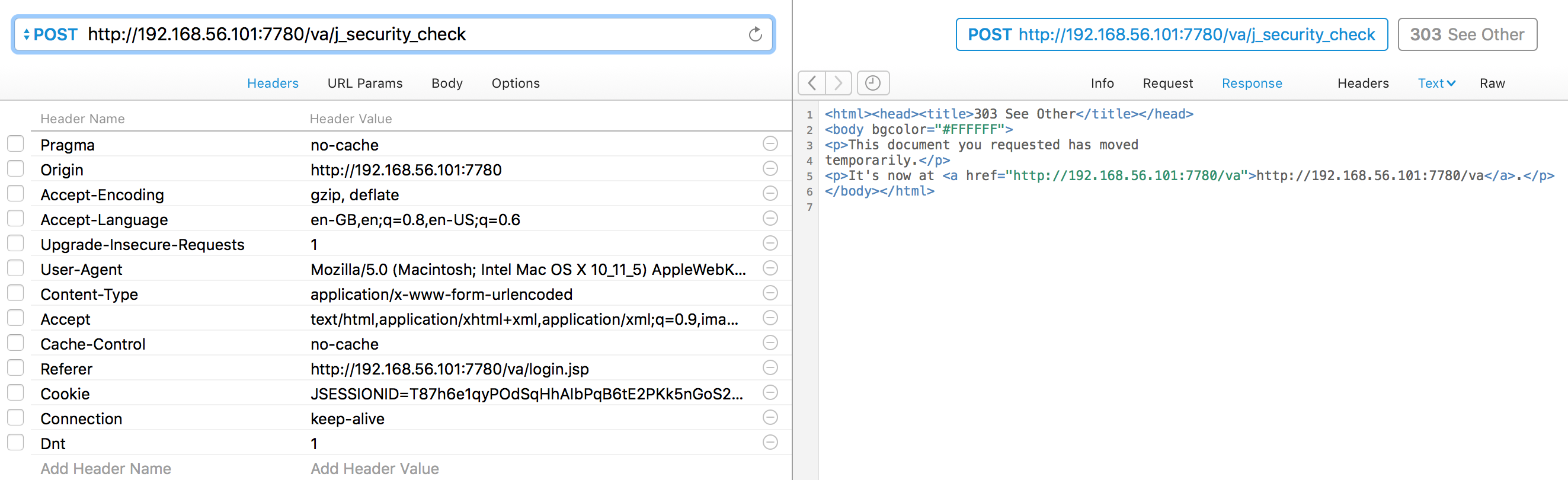Click the Add Header Name field
Screen dimensions: 1568x480
(106, 468)
